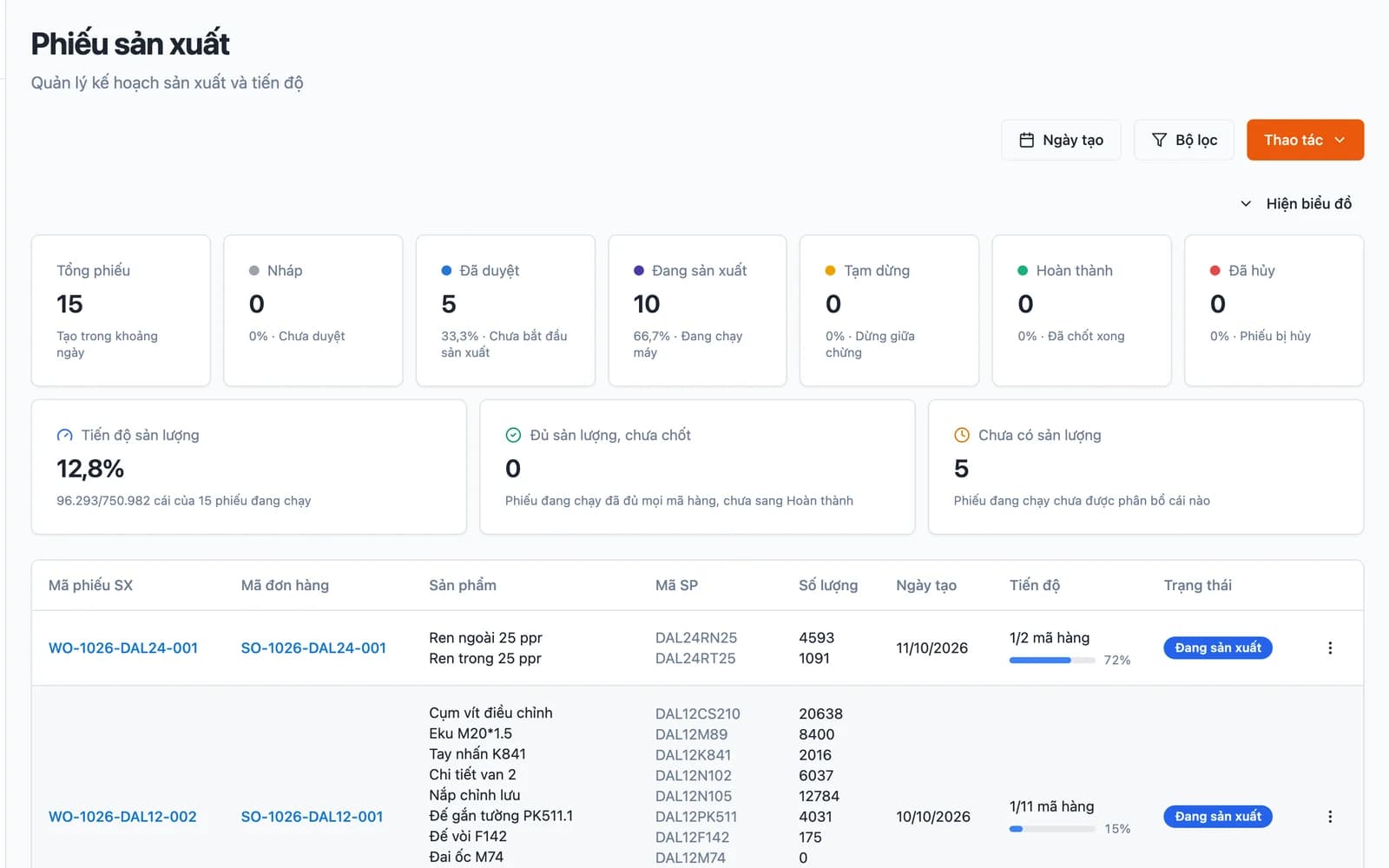Viewport: 1389px width, 868px height.
Task: Click the 72% progress bar
Action: click(x=1052, y=661)
